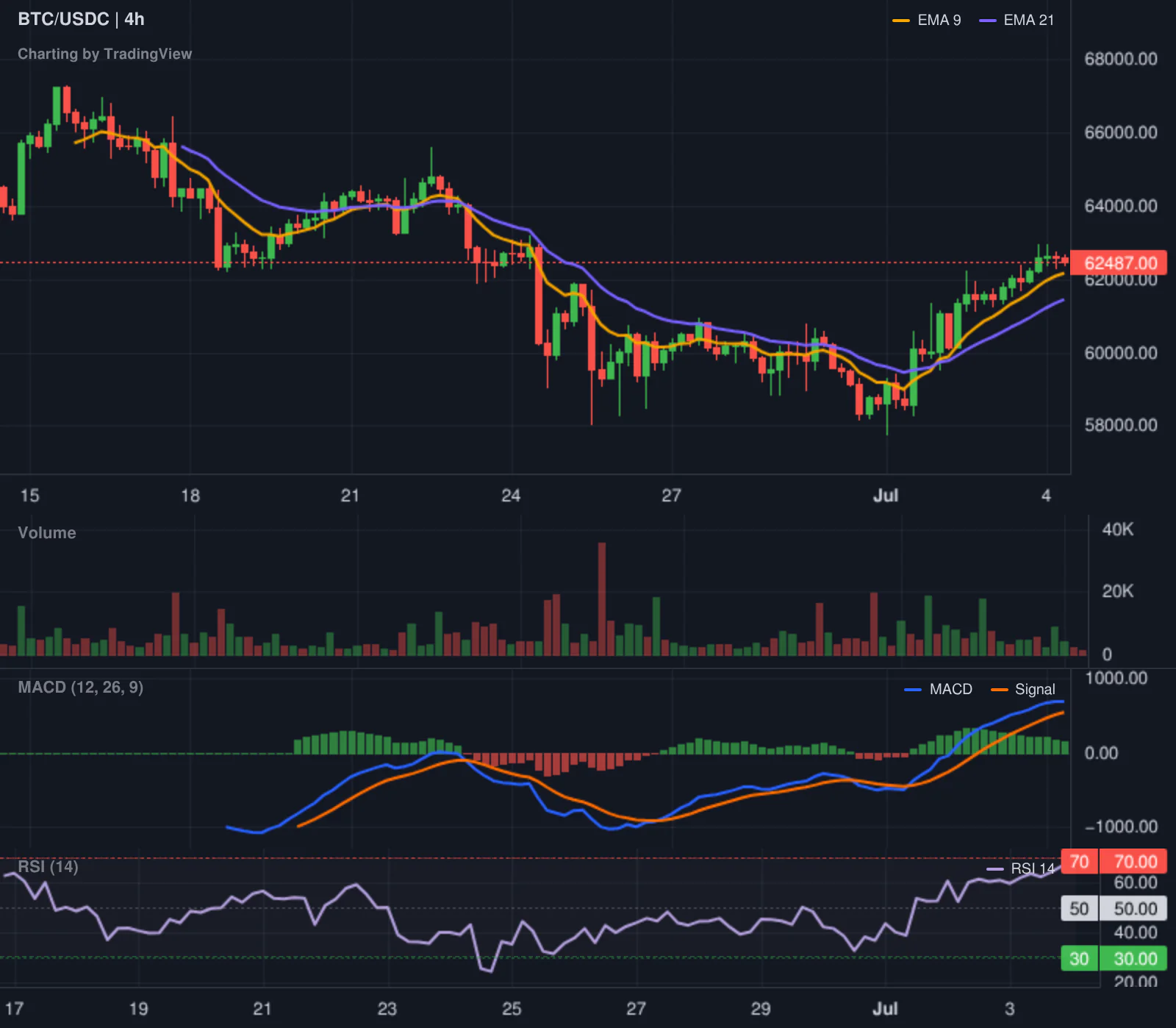The height and width of the screenshot is (1028, 1176).
Task: Click the 0.00 MACD axis label
Action: [x=1101, y=753]
